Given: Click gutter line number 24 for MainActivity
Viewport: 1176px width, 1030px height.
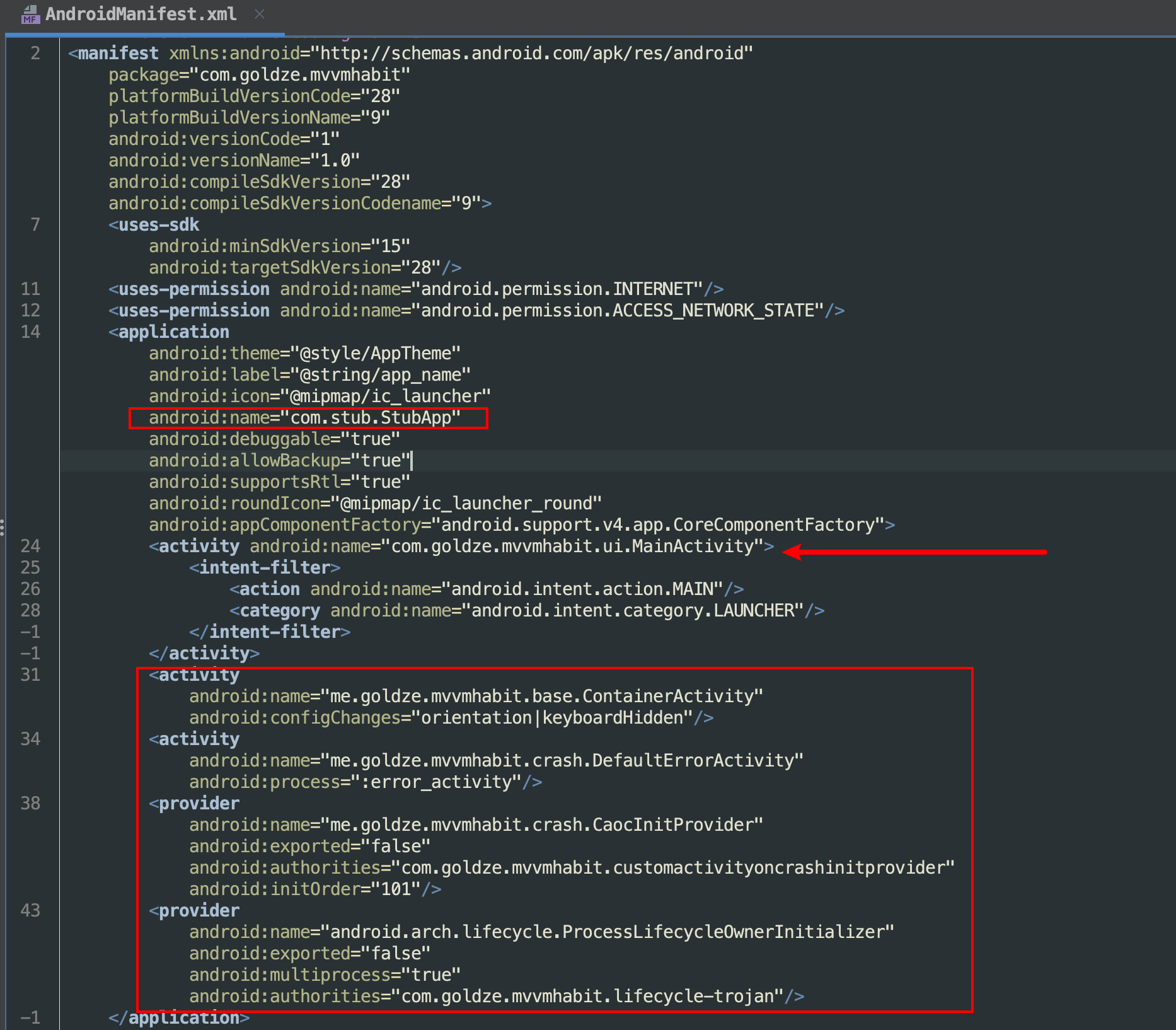Looking at the screenshot, I should pyautogui.click(x=31, y=547).
